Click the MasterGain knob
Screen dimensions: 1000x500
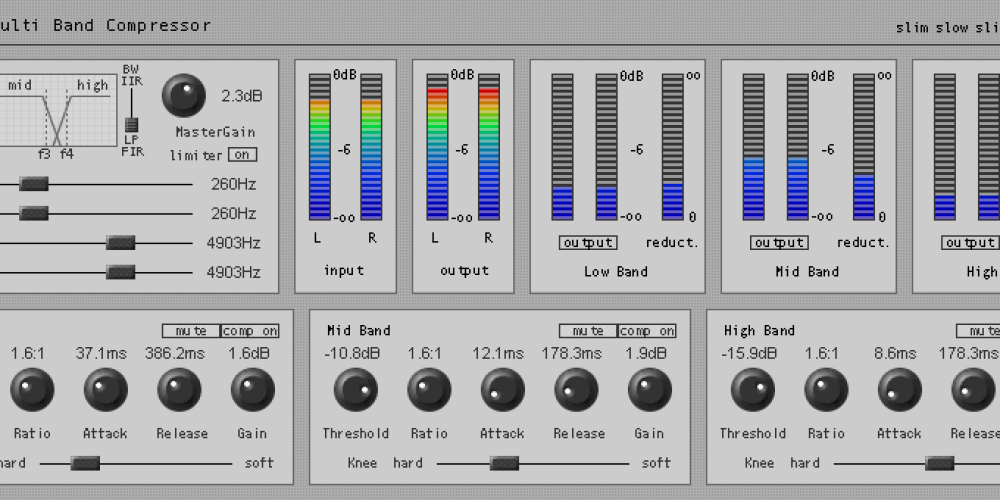184,95
